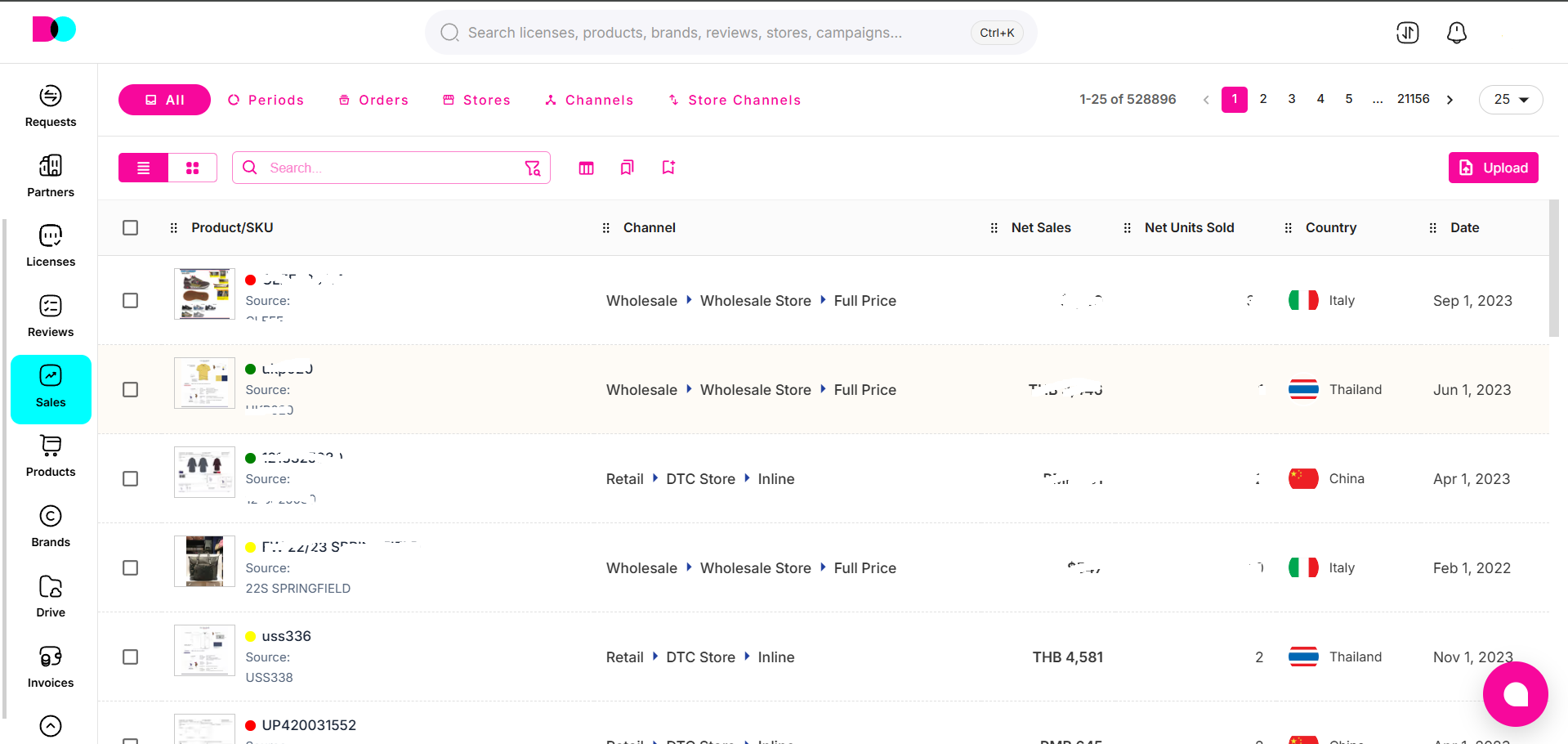Open the chat bubble widget
1568x744 pixels.
pyautogui.click(x=1516, y=694)
